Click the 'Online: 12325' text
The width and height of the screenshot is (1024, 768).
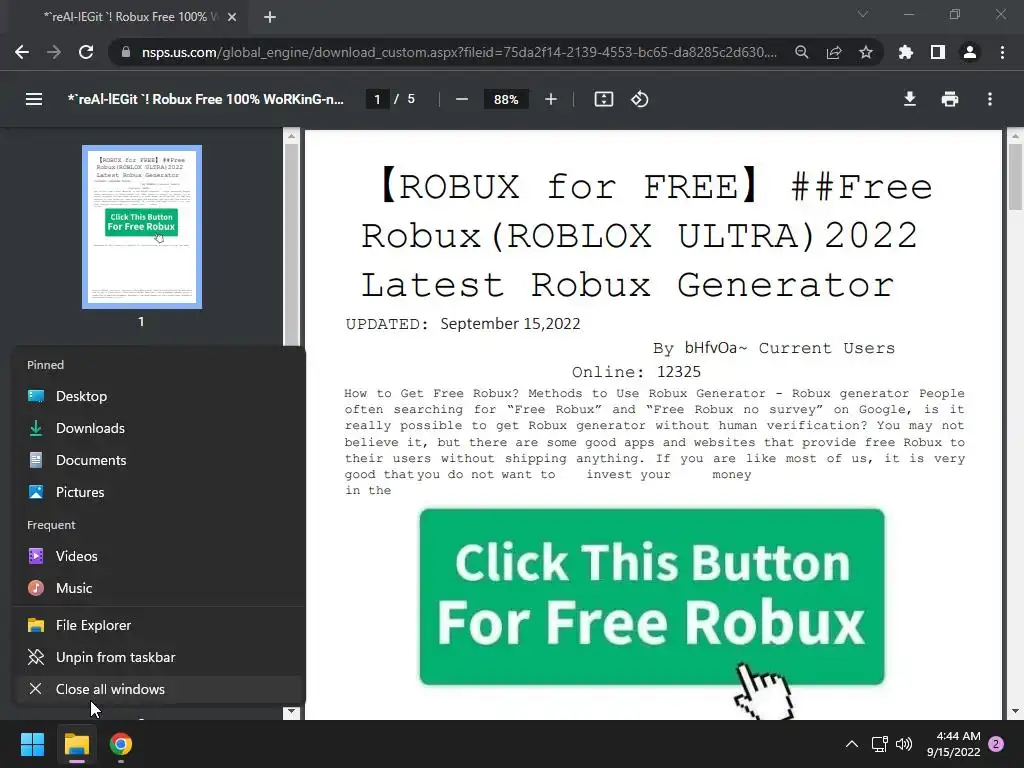(x=636, y=372)
